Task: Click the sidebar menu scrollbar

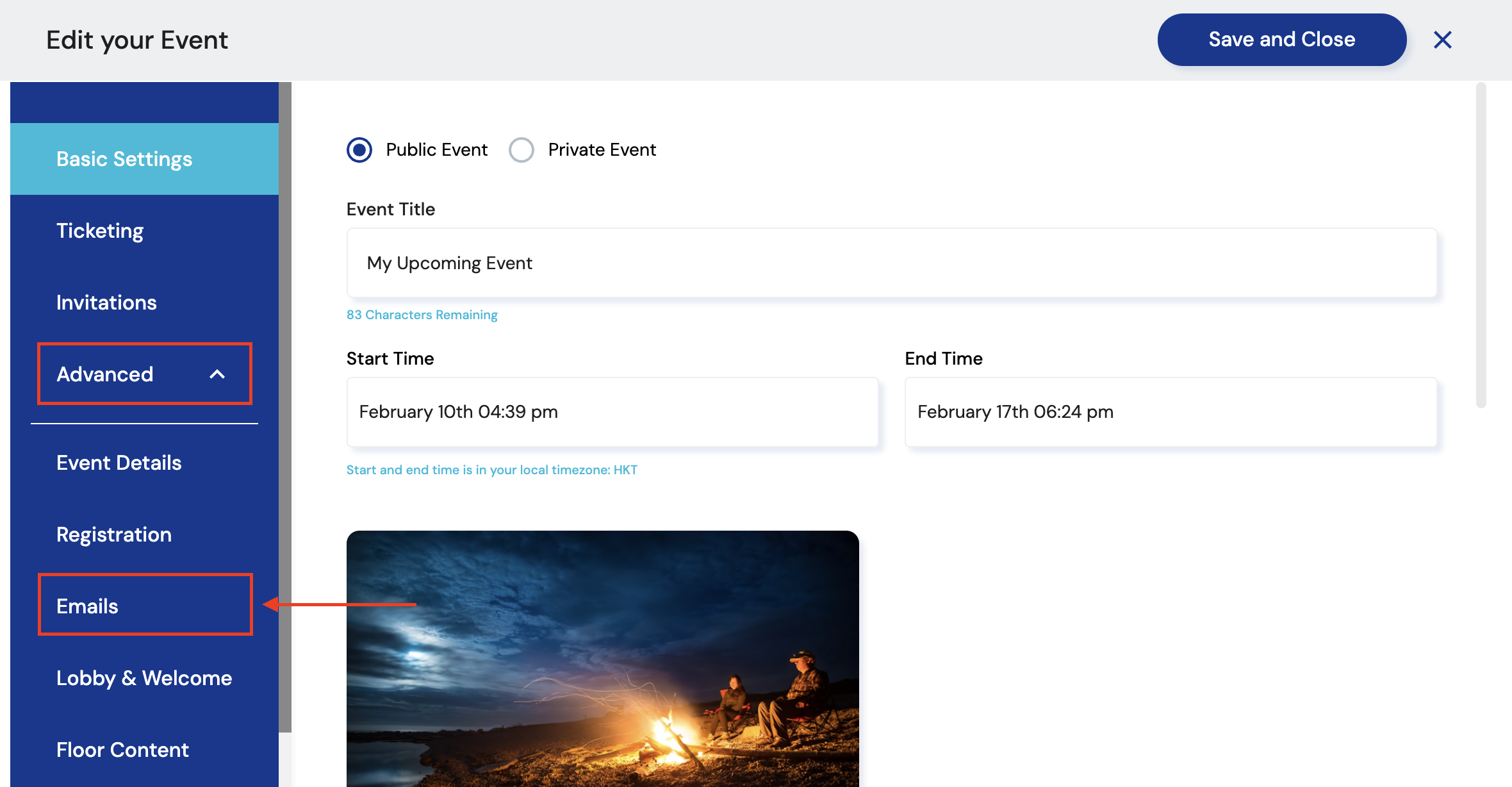Action: click(285, 407)
